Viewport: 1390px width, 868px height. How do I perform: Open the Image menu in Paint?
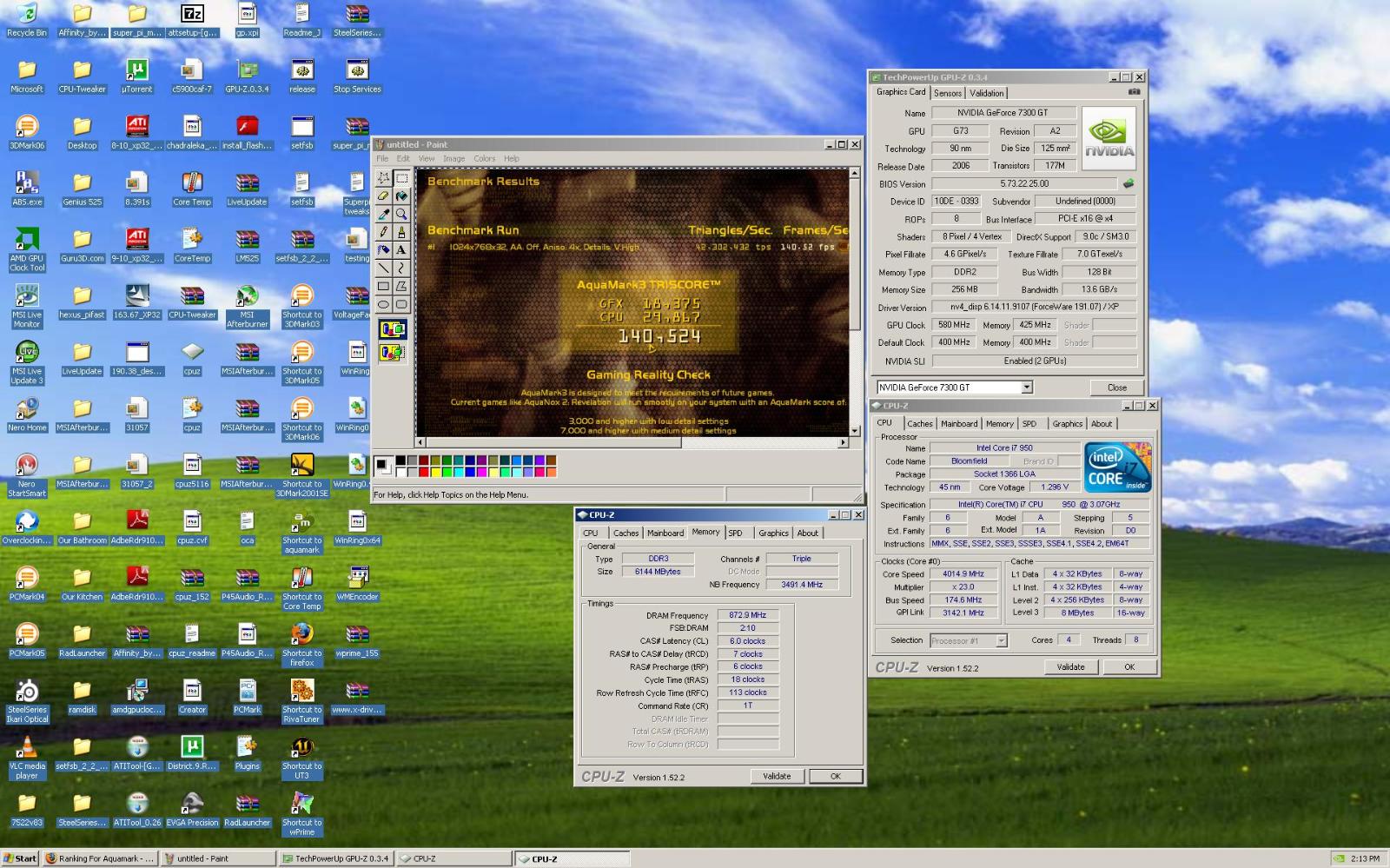click(453, 159)
